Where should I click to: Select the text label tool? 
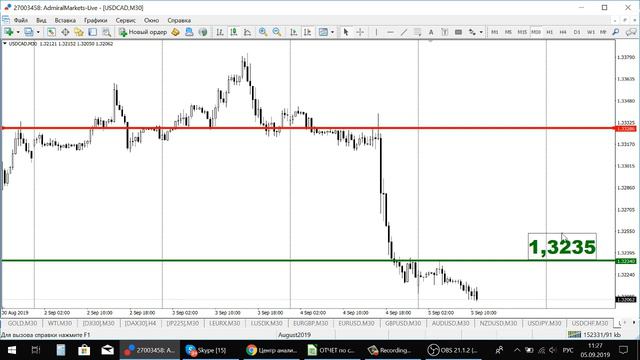[445, 32]
